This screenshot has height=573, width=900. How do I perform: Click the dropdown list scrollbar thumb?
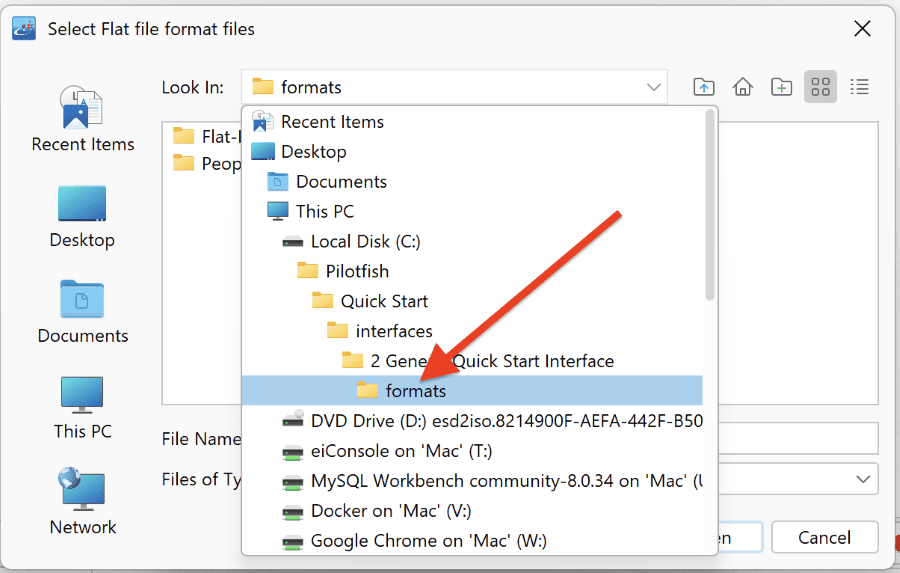pos(710,204)
